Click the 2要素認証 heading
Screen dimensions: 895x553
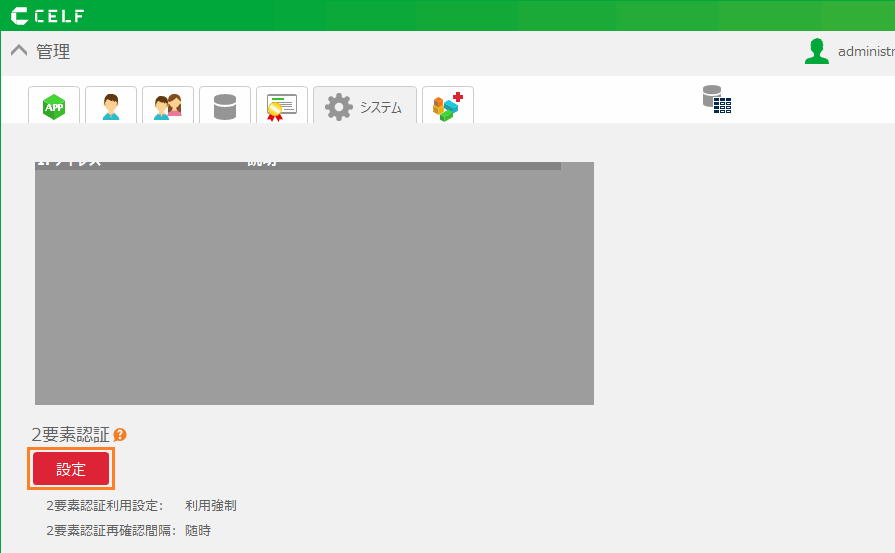(x=70, y=435)
